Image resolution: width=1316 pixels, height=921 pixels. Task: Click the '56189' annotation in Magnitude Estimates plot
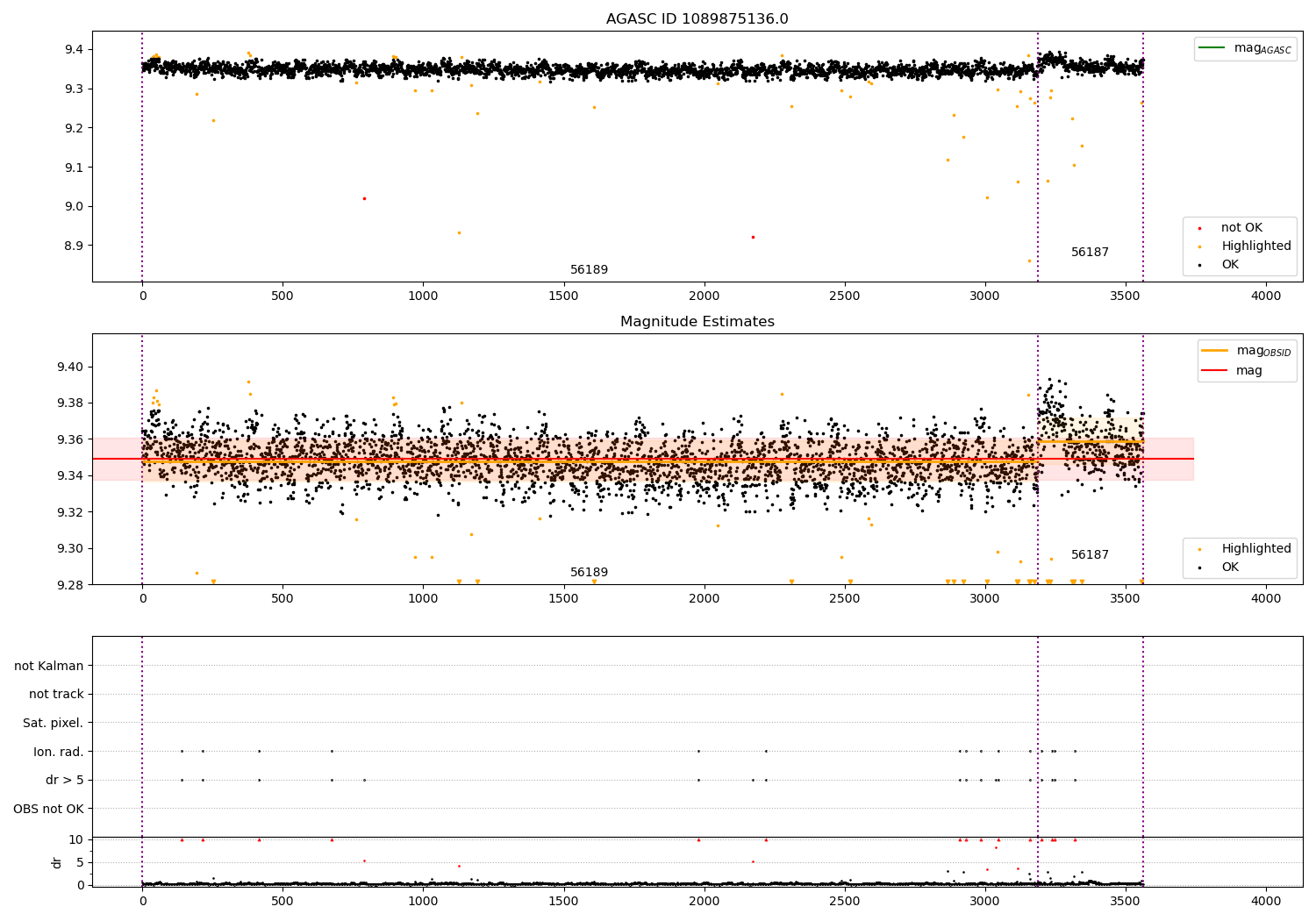589,572
